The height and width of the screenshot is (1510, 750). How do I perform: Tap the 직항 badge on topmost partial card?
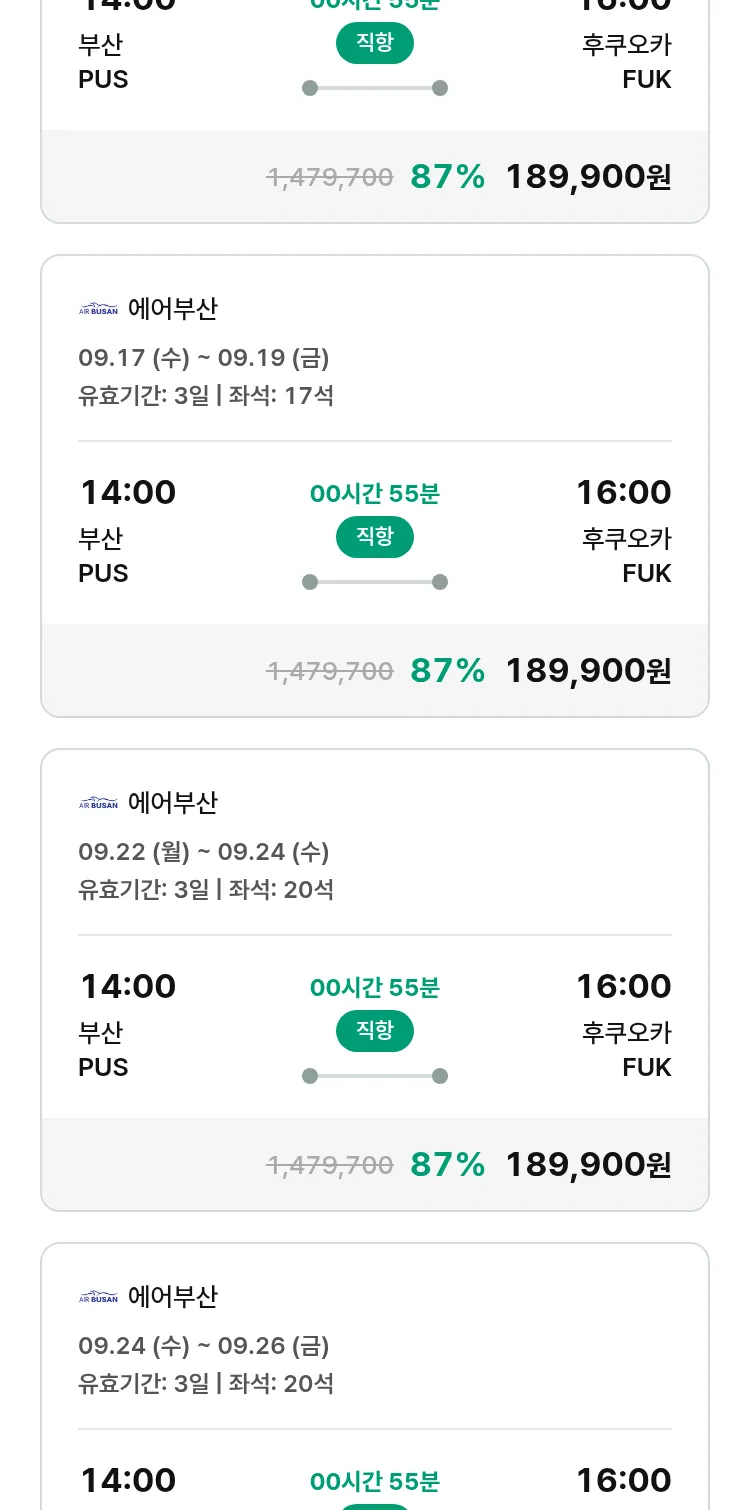click(375, 43)
